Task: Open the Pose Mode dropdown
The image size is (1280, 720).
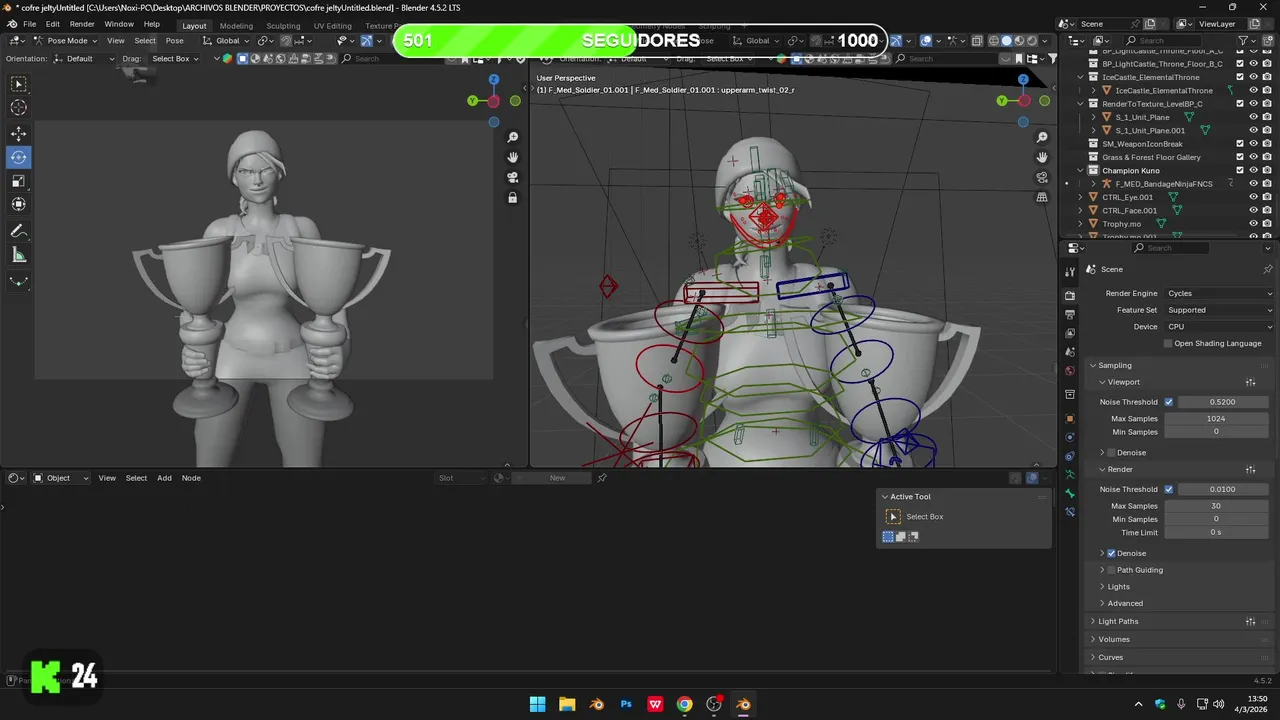Action: 65,41
